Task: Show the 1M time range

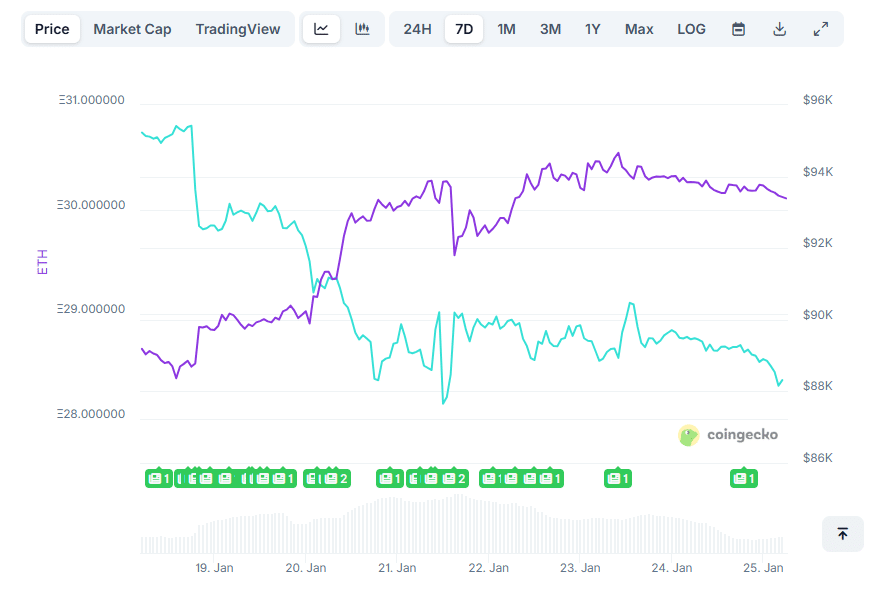Action: point(507,29)
